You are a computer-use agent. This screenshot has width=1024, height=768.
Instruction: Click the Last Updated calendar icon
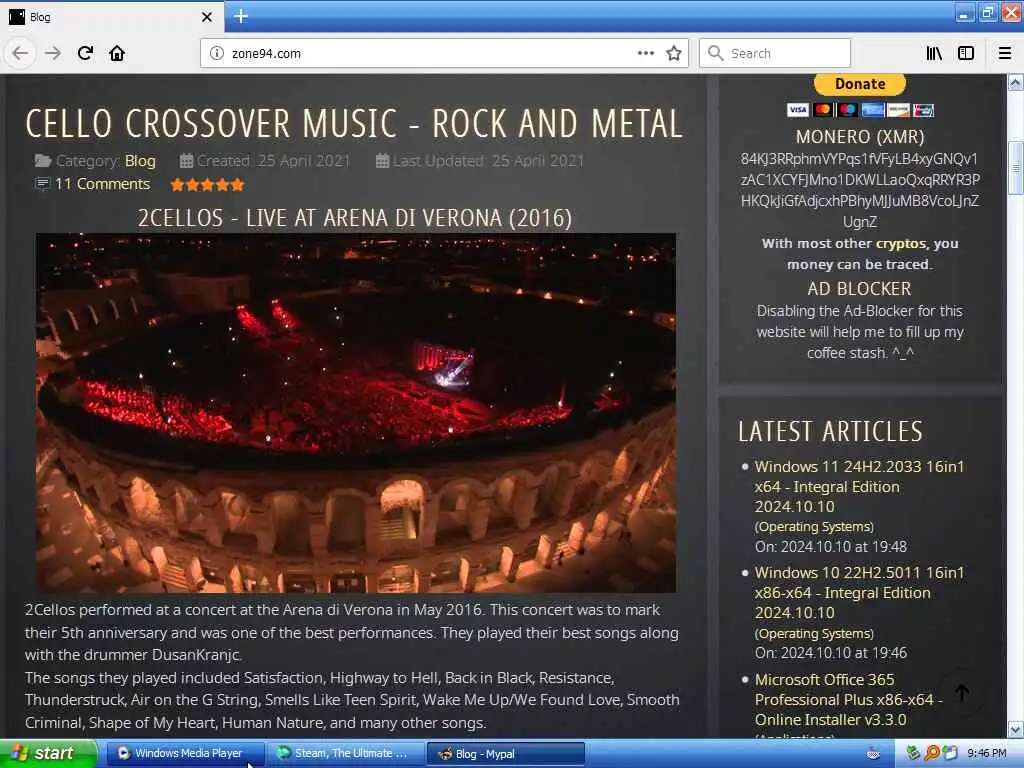pyautogui.click(x=383, y=161)
